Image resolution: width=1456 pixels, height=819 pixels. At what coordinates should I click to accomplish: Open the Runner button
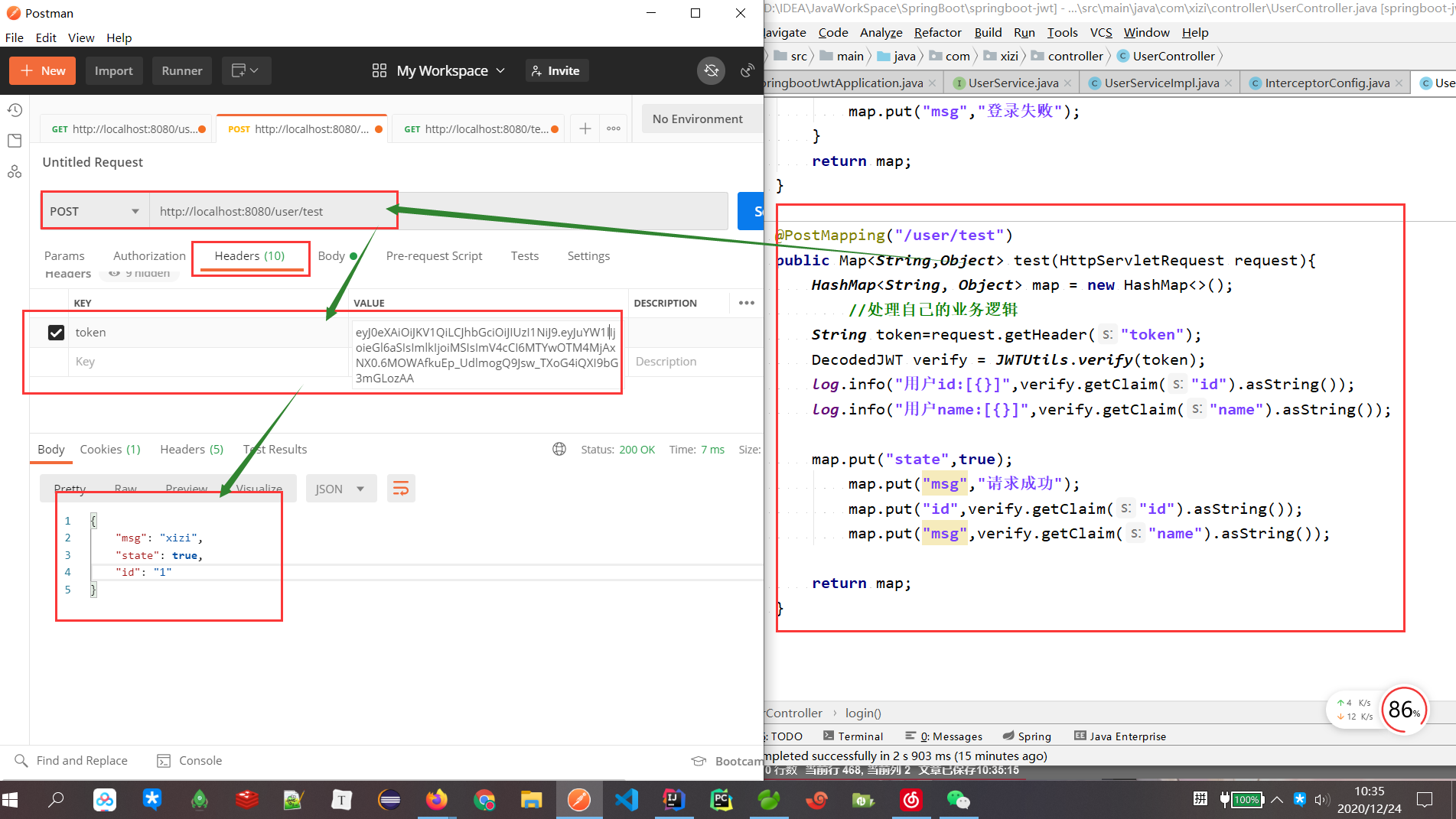click(182, 70)
